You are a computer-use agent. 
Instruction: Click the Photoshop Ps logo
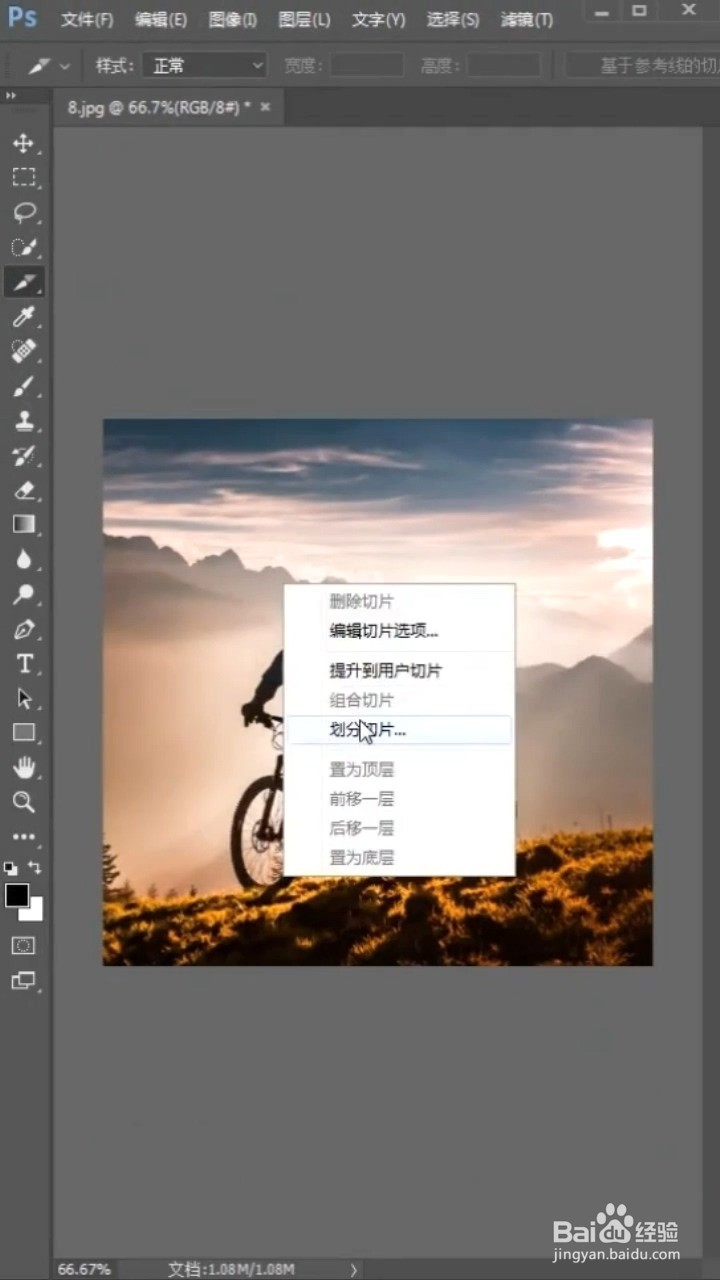(x=22, y=18)
